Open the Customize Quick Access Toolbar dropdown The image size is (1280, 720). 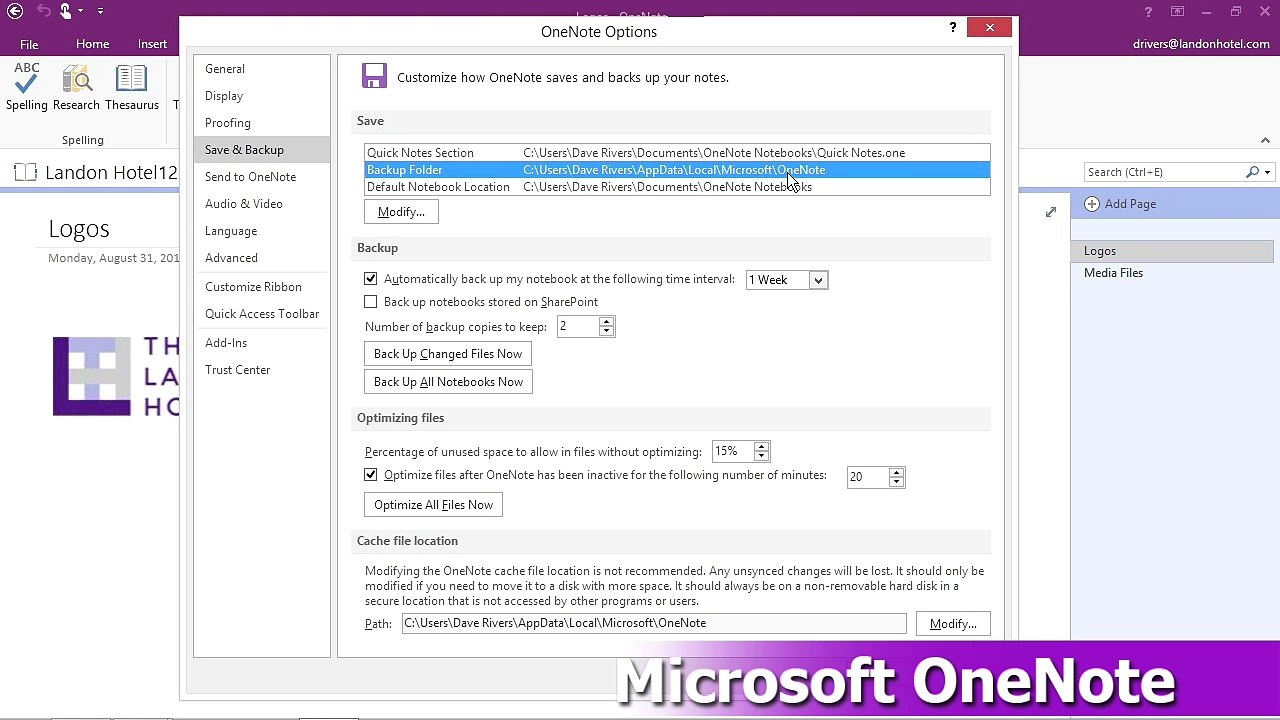pos(100,12)
